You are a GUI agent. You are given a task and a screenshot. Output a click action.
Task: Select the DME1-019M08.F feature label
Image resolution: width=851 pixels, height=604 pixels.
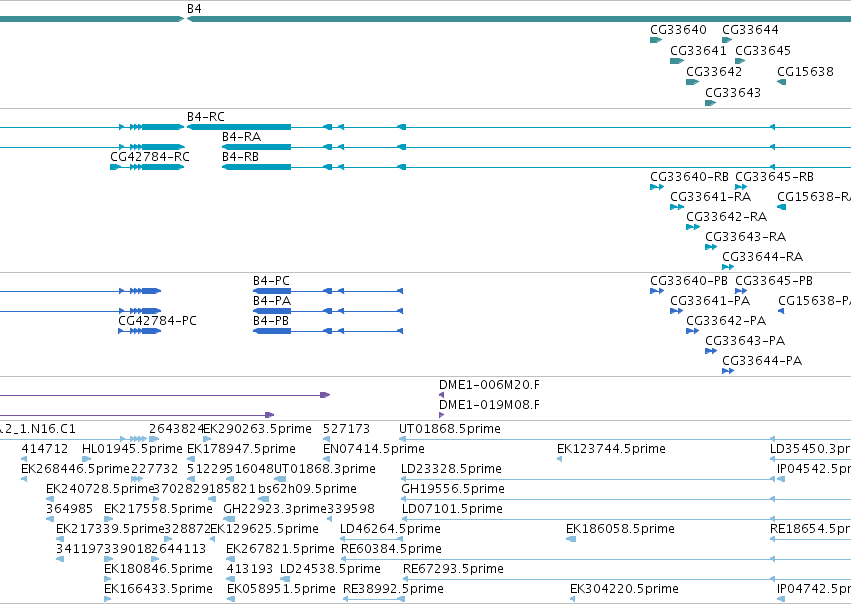tap(489, 405)
